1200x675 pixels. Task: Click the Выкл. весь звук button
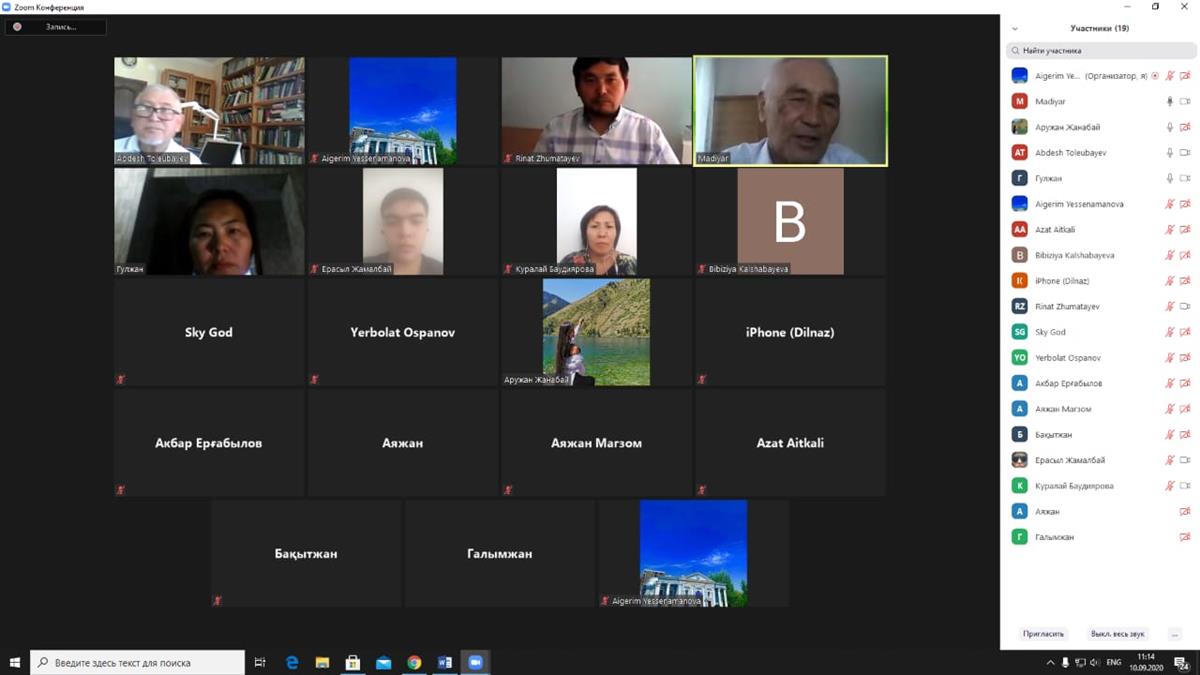(1118, 634)
